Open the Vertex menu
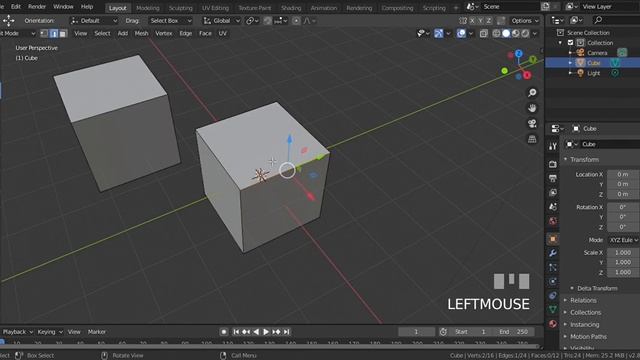 coord(163,33)
